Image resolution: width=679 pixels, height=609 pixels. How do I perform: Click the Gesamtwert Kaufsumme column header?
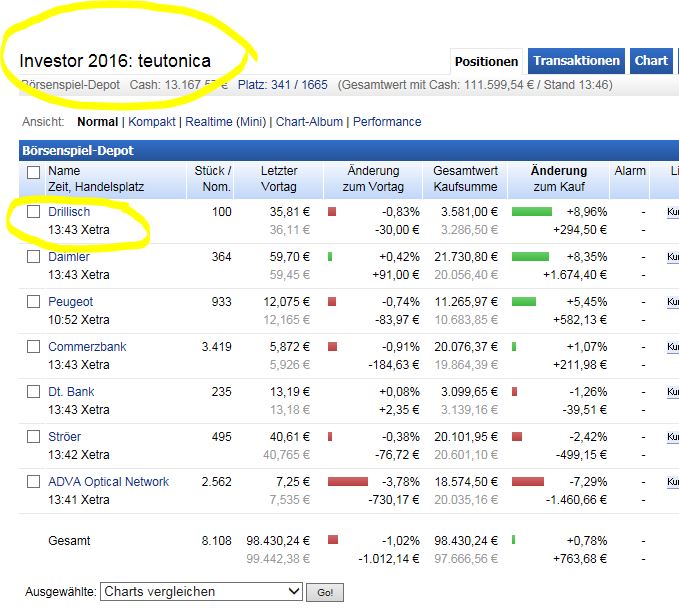tap(466, 179)
